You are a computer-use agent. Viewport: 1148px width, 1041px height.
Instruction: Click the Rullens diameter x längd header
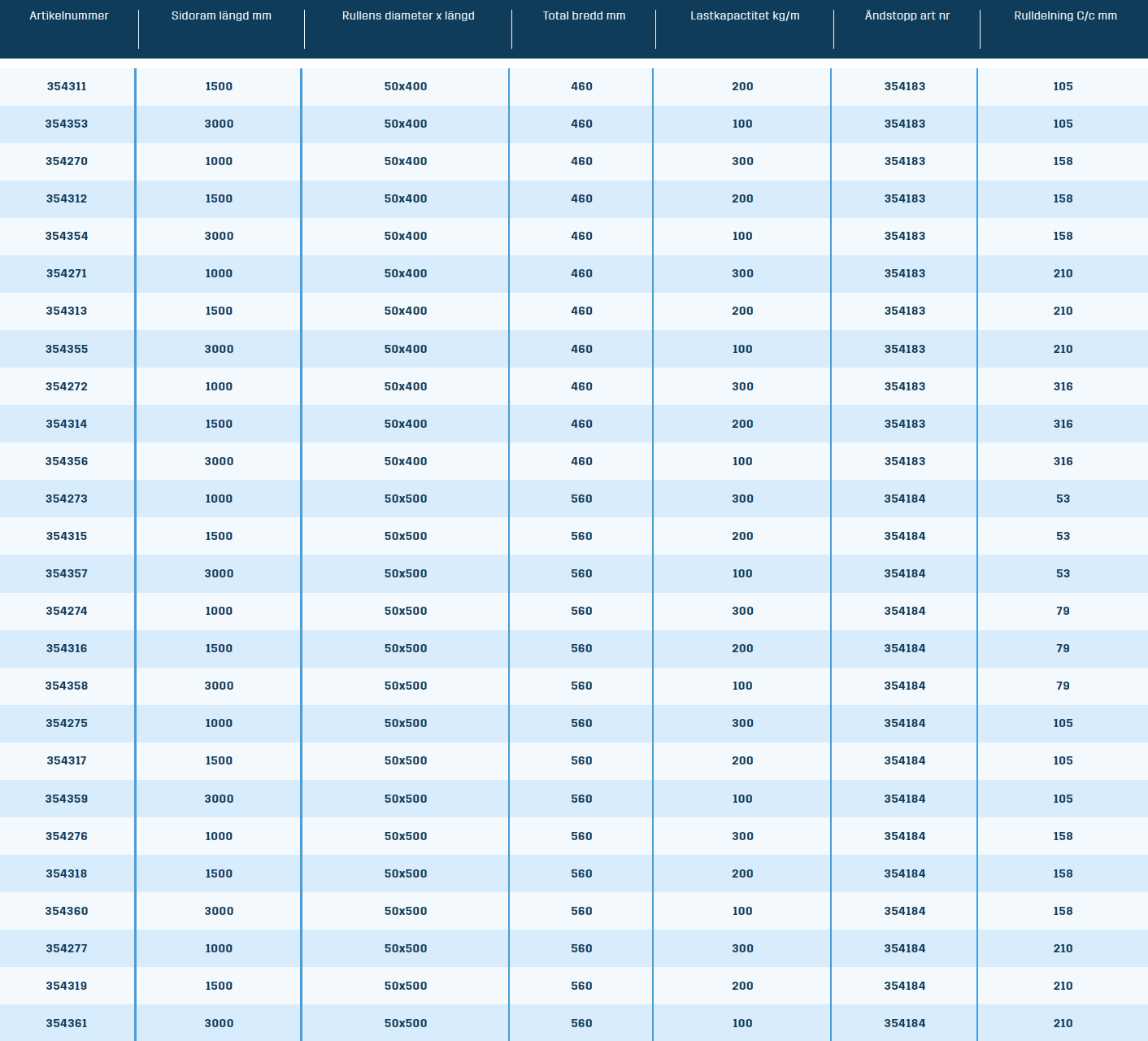[x=408, y=15]
